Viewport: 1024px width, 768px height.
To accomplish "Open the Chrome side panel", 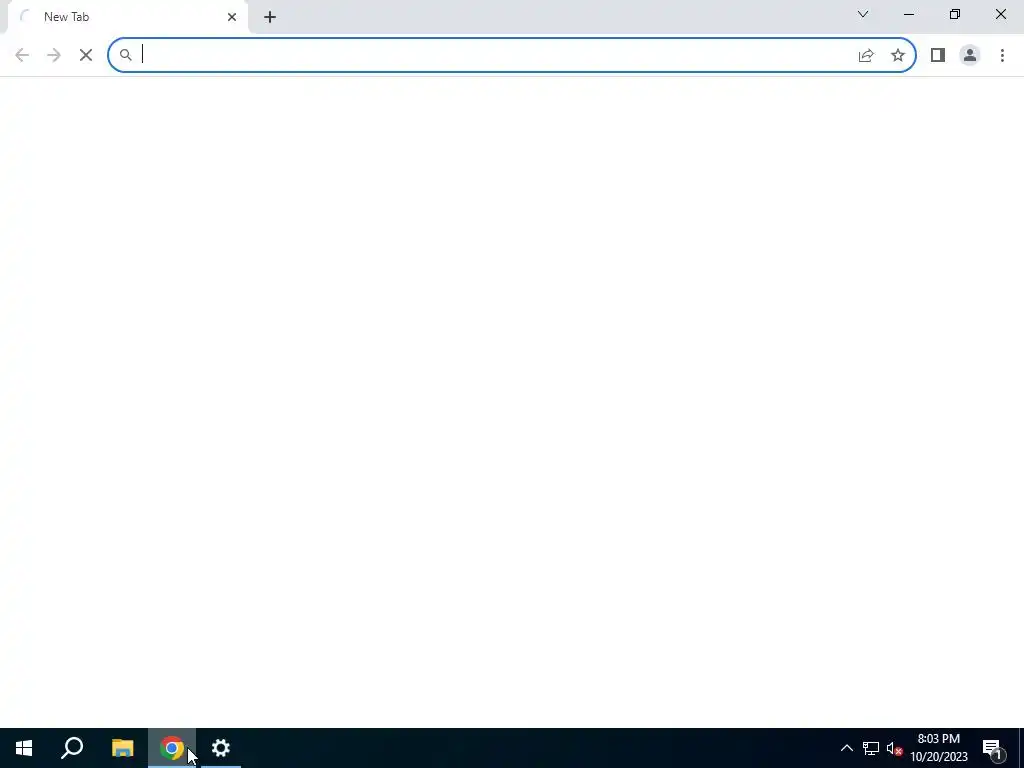I will [938, 56].
